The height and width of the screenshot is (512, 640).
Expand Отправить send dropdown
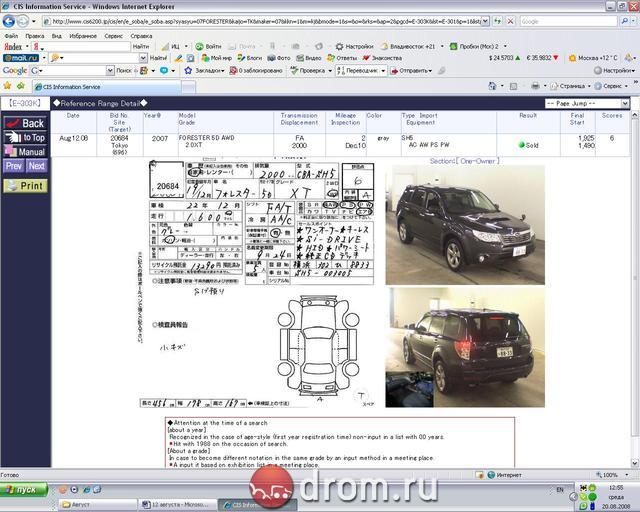pyautogui.click(x=430, y=71)
